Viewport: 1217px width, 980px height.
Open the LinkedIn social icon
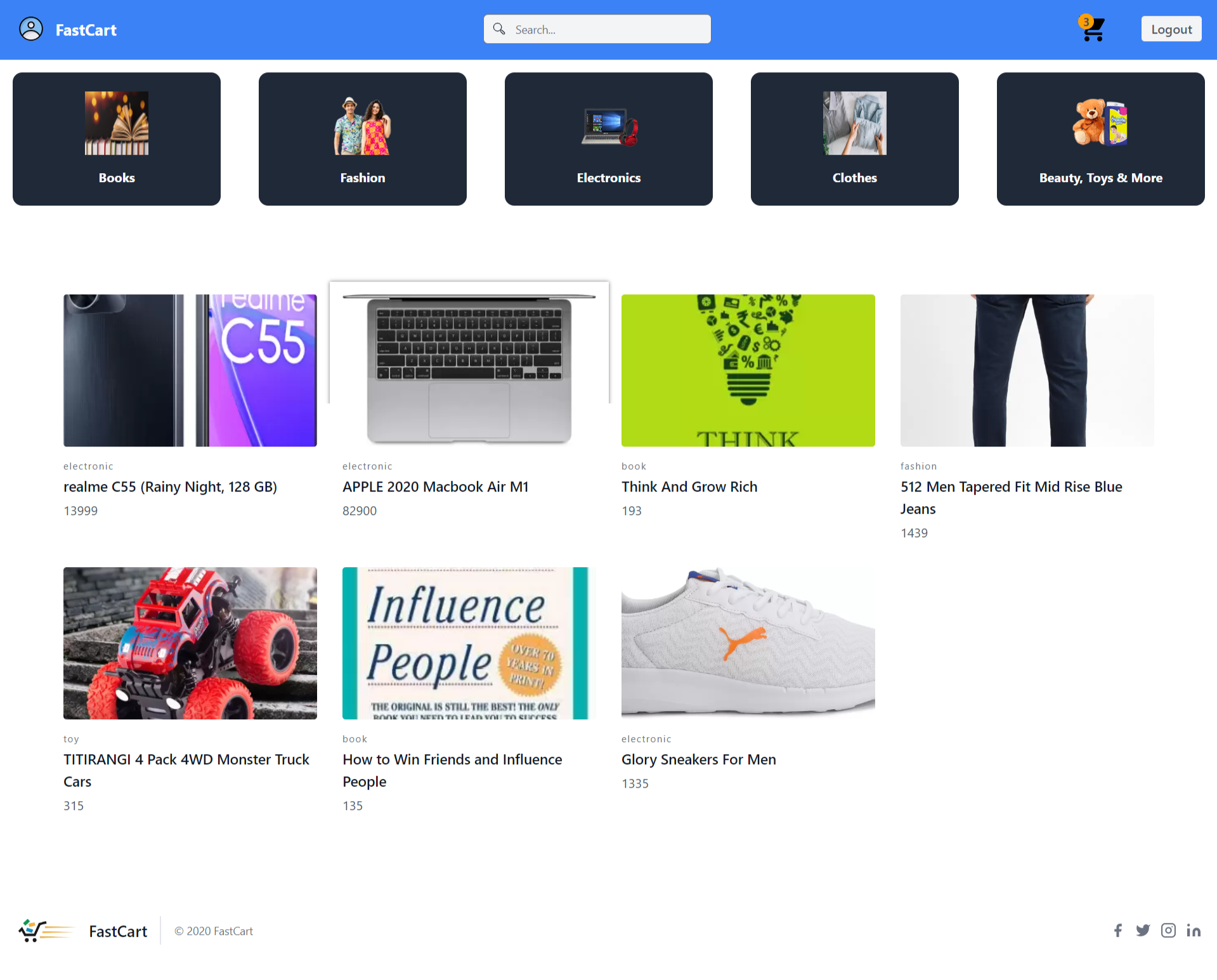pos(1194,930)
